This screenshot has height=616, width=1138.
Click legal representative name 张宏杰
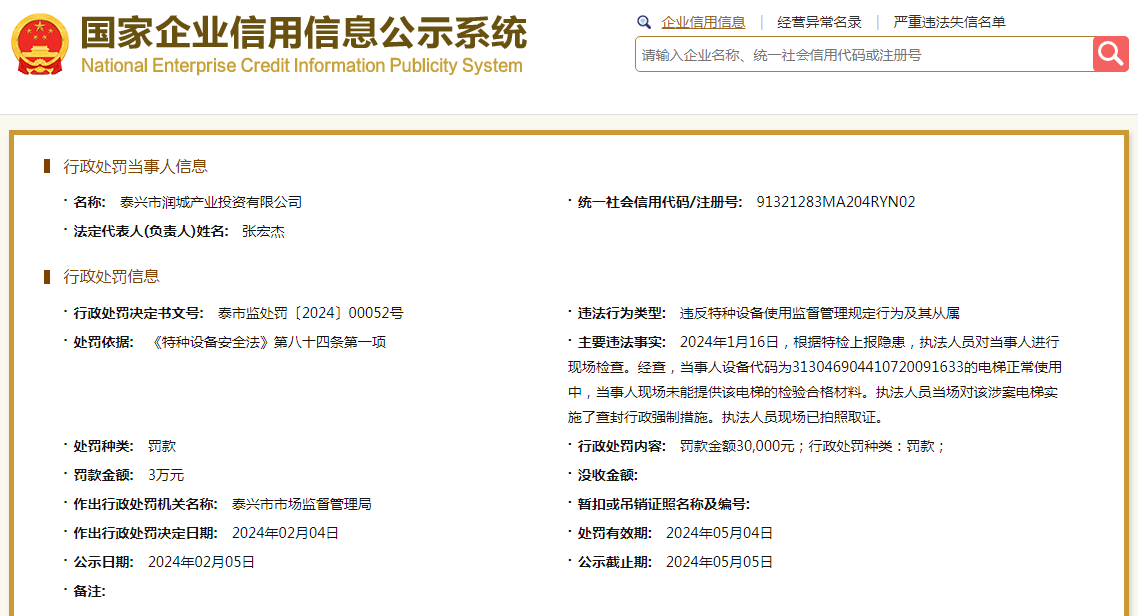pyautogui.click(x=263, y=231)
